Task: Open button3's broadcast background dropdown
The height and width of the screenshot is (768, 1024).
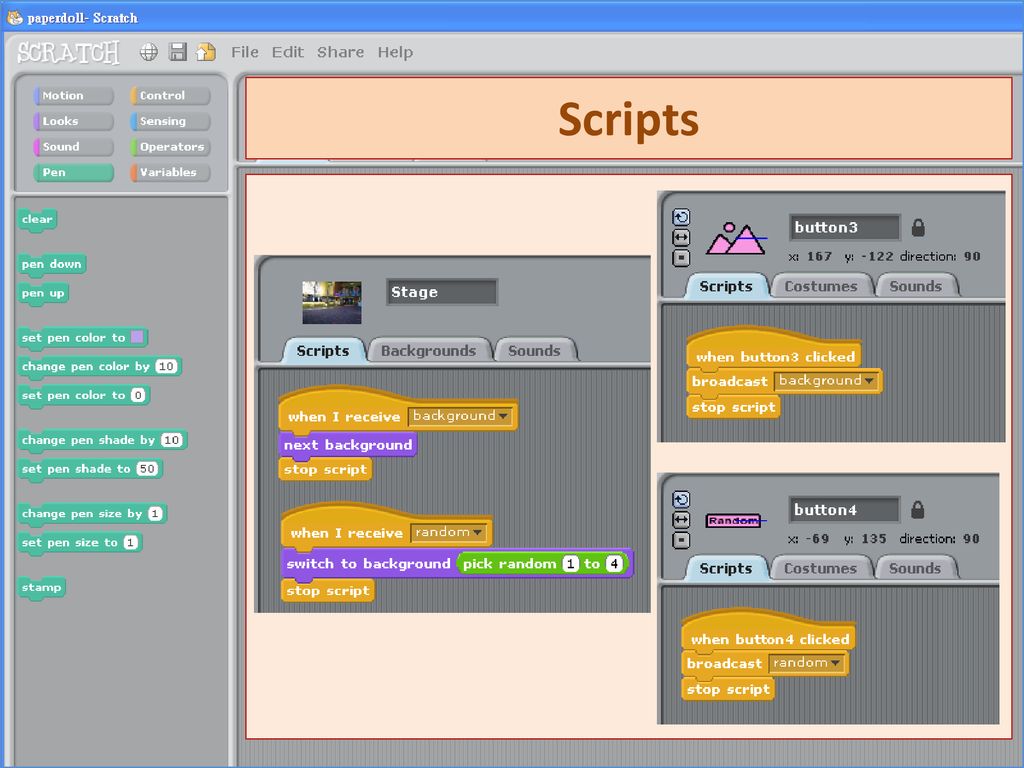Action: (x=826, y=381)
